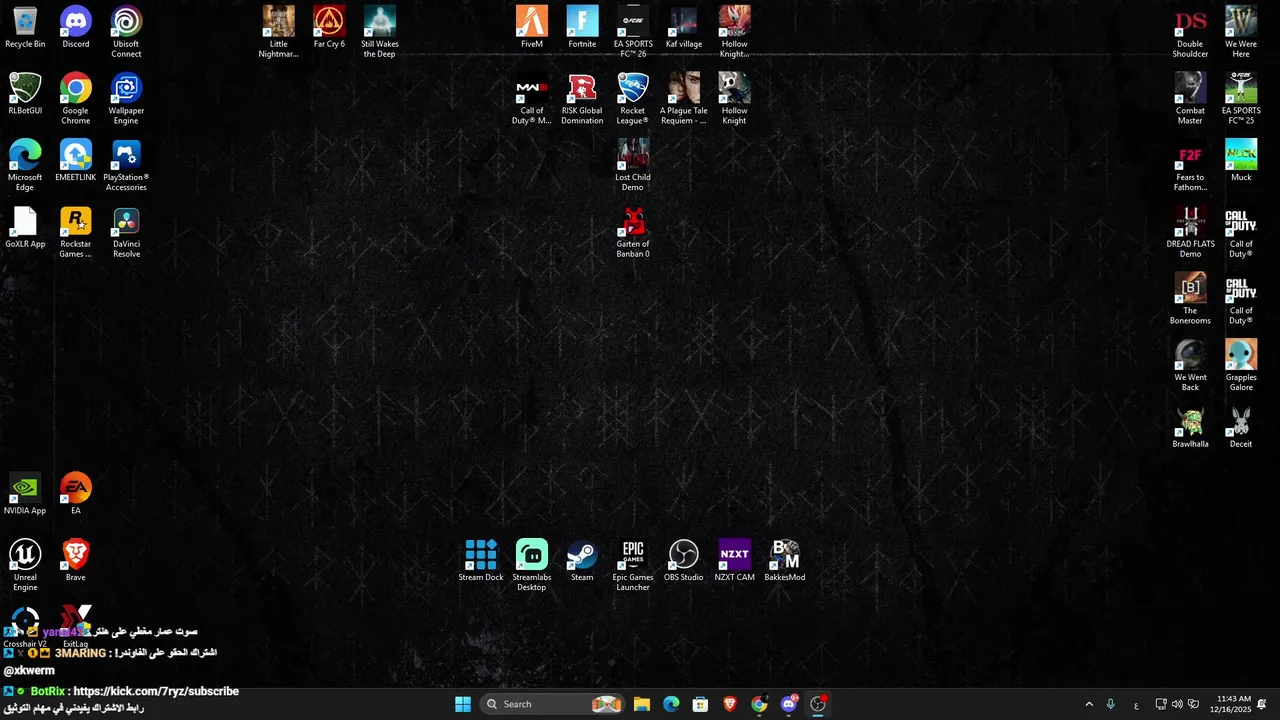
Task: Select The Bonerooms game icon
Action: point(1190,299)
